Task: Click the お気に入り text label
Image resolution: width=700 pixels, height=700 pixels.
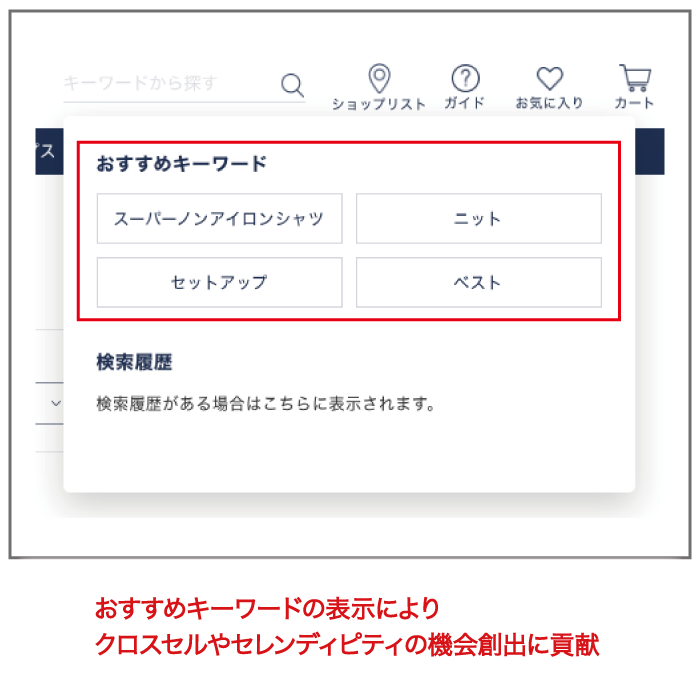Action: click(550, 103)
